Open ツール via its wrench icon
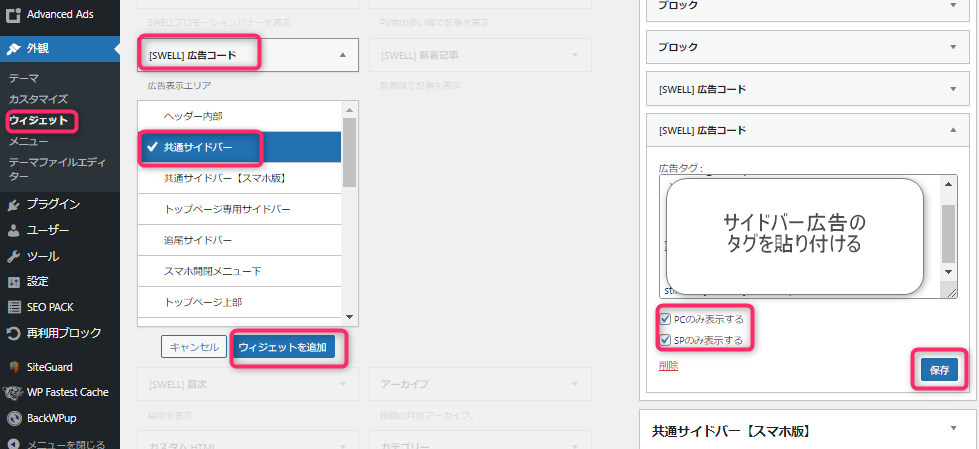The image size is (979, 449). point(13,256)
